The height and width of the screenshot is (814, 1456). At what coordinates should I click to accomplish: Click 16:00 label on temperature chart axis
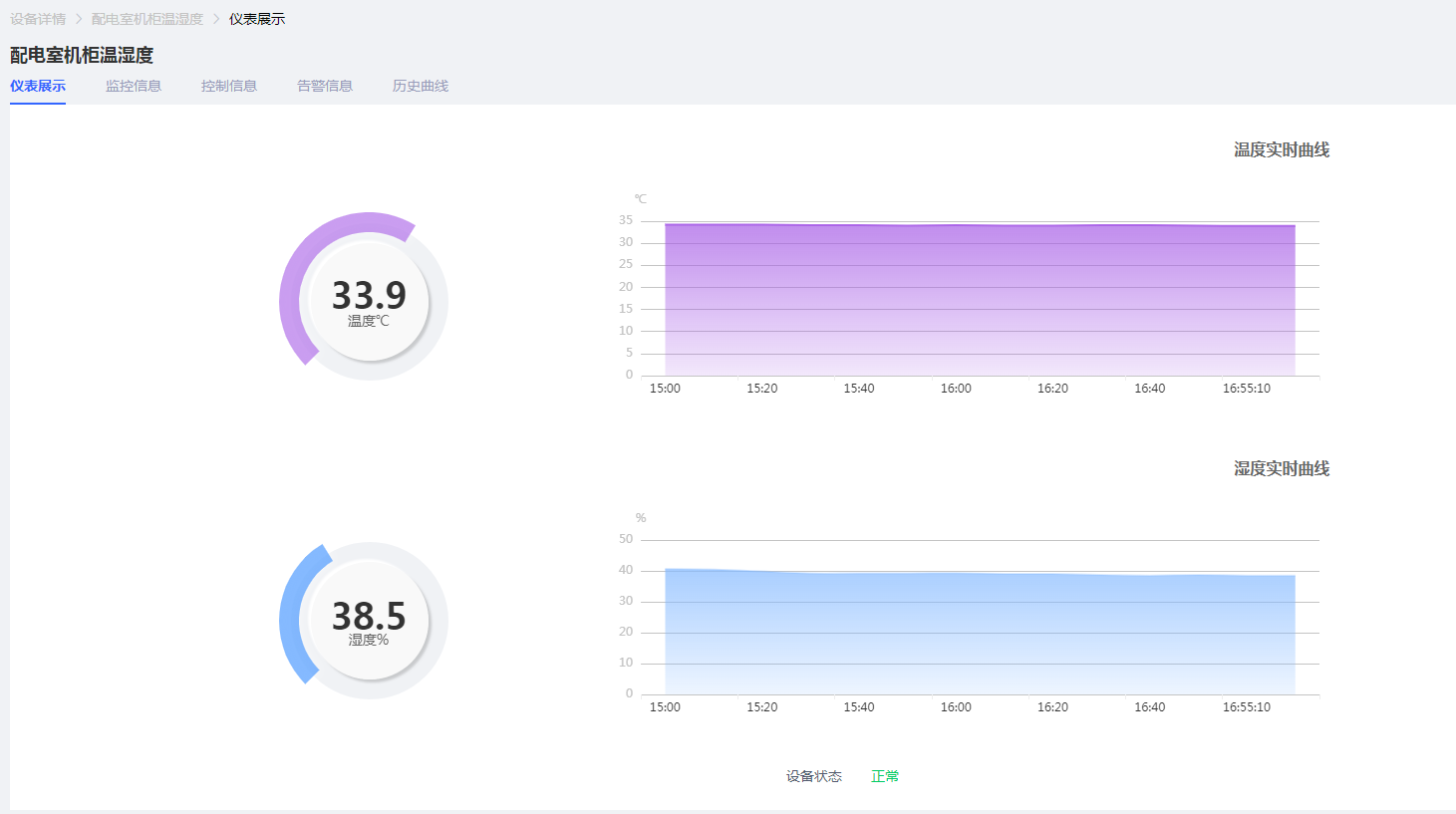pyautogui.click(x=956, y=389)
